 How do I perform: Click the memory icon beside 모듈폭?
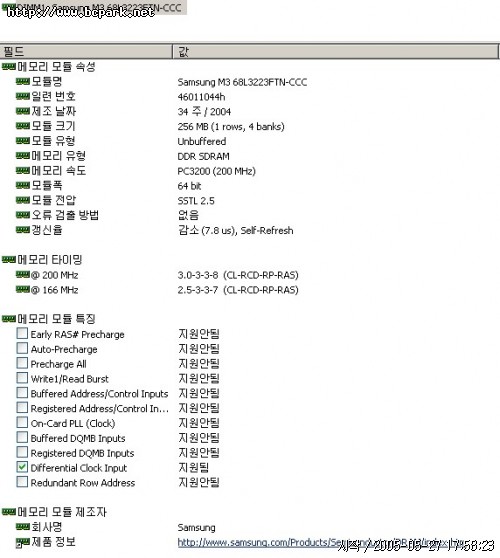[22, 185]
